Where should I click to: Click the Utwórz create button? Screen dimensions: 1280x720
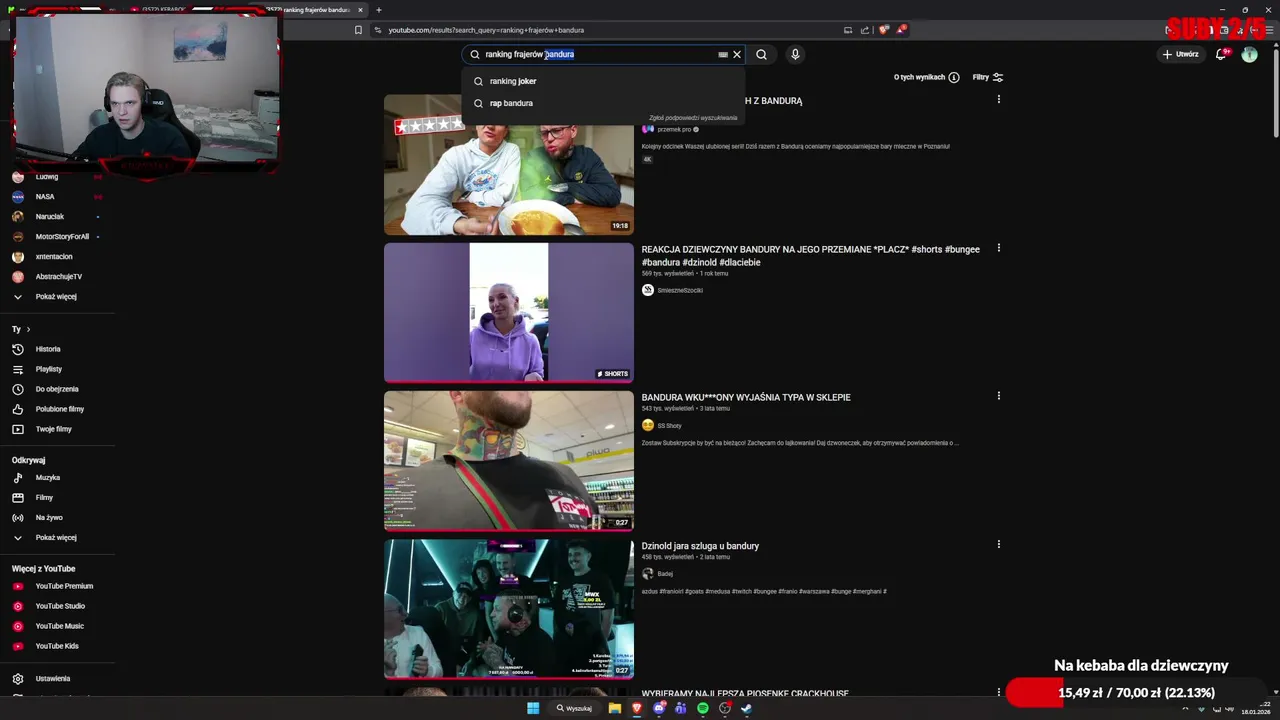coord(1181,54)
